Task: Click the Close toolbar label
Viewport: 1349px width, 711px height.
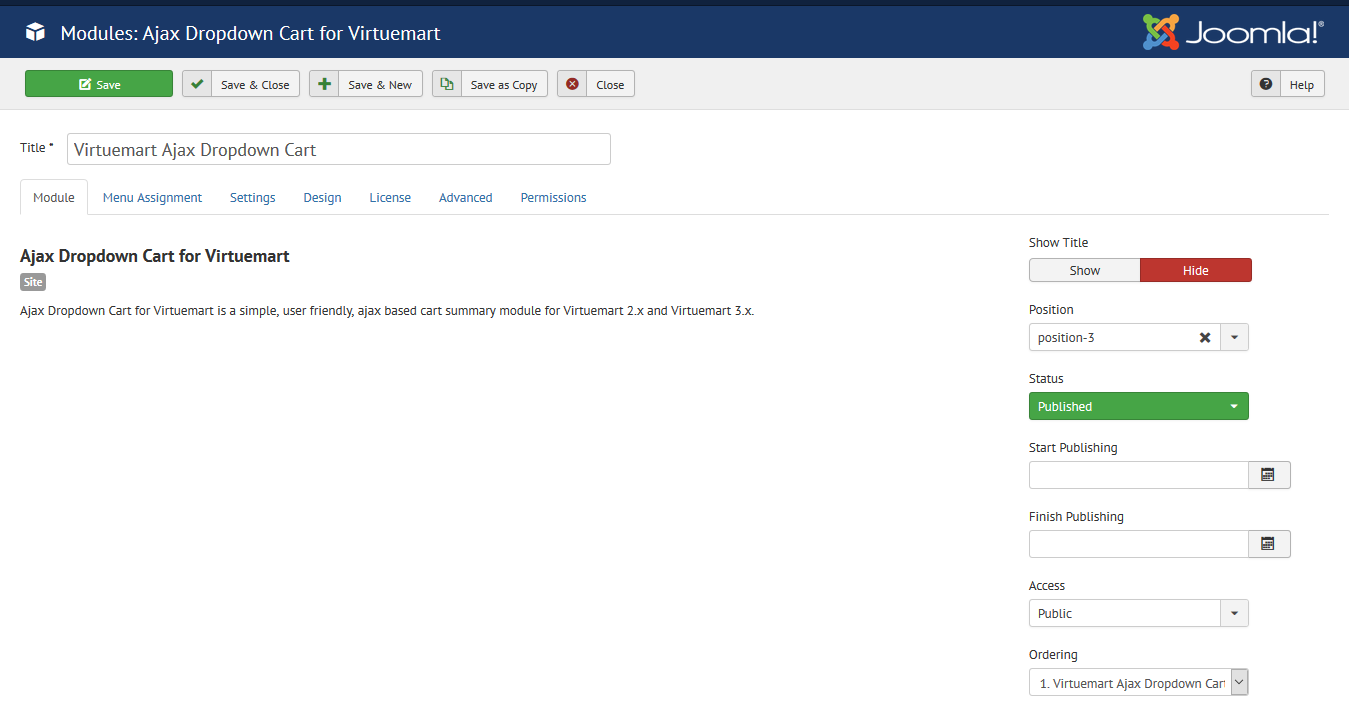Action: point(610,85)
